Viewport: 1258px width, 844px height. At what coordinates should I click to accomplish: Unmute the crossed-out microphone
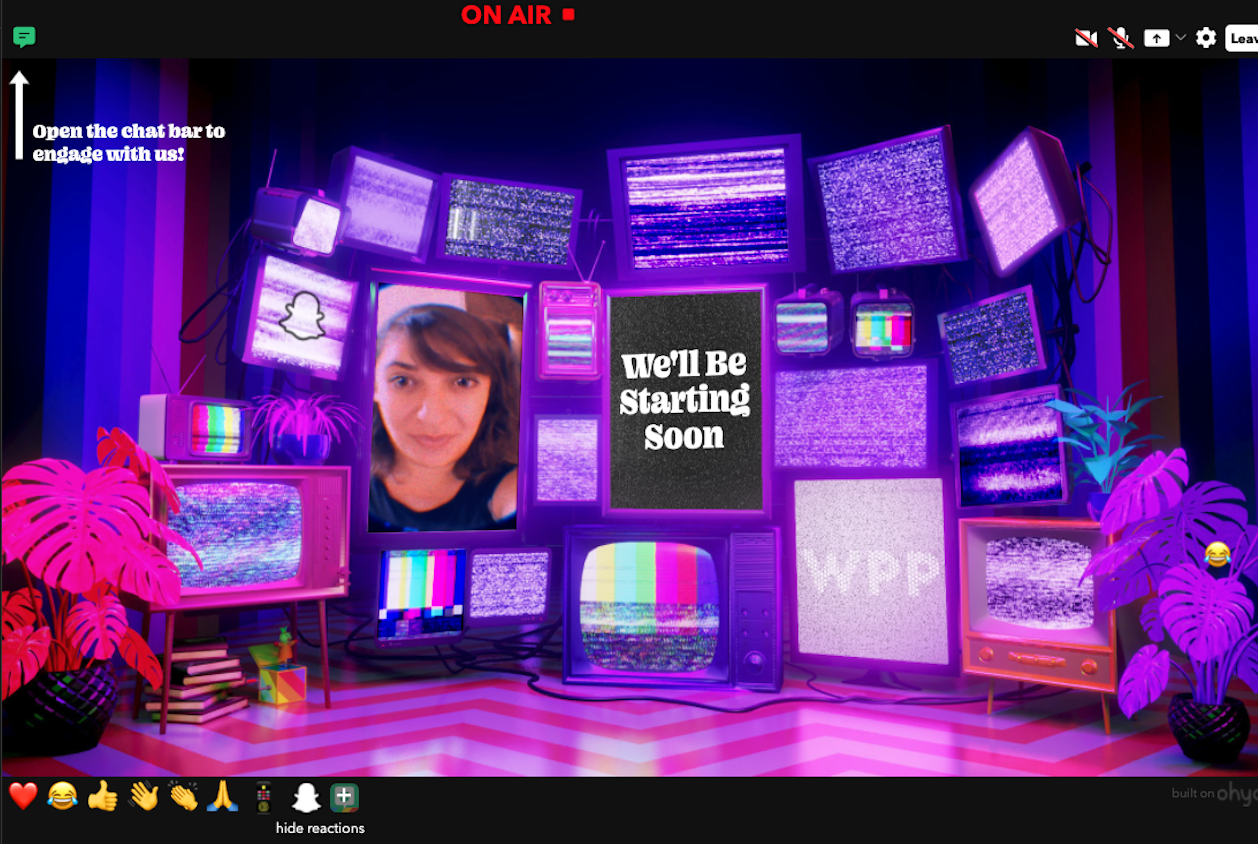coord(1121,38)
